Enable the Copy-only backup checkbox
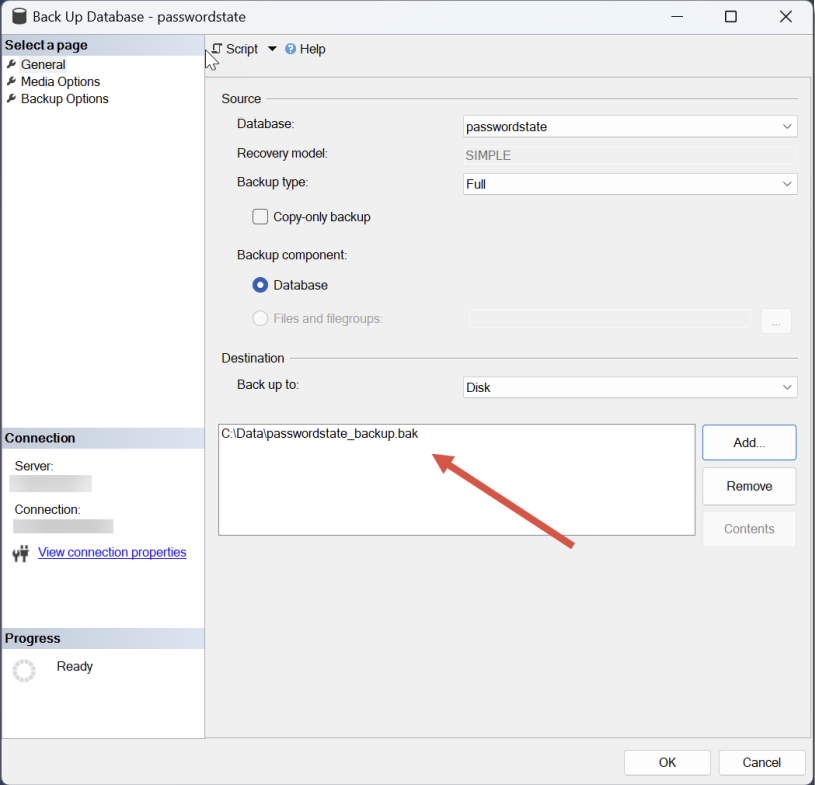Screen dimensions: 815x785 [x=260, y=217]
